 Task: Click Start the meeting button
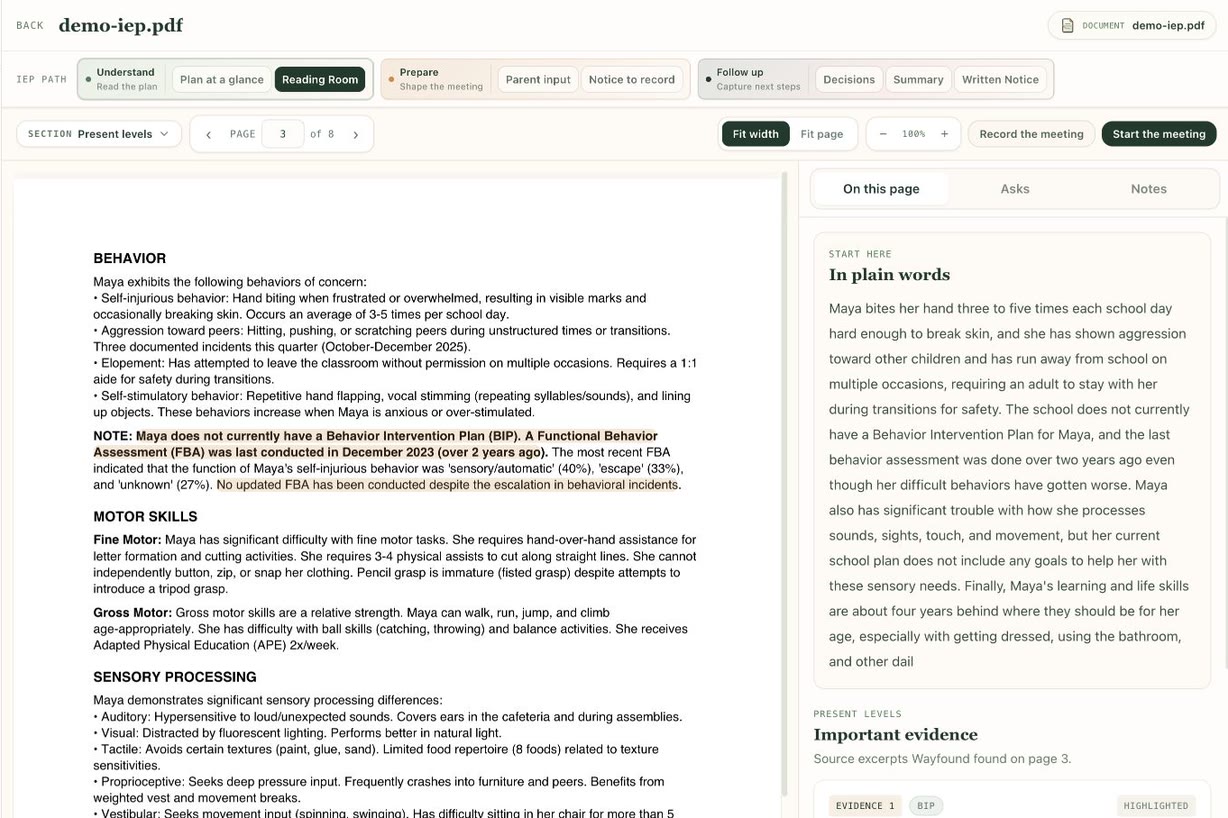(1159, 134)
